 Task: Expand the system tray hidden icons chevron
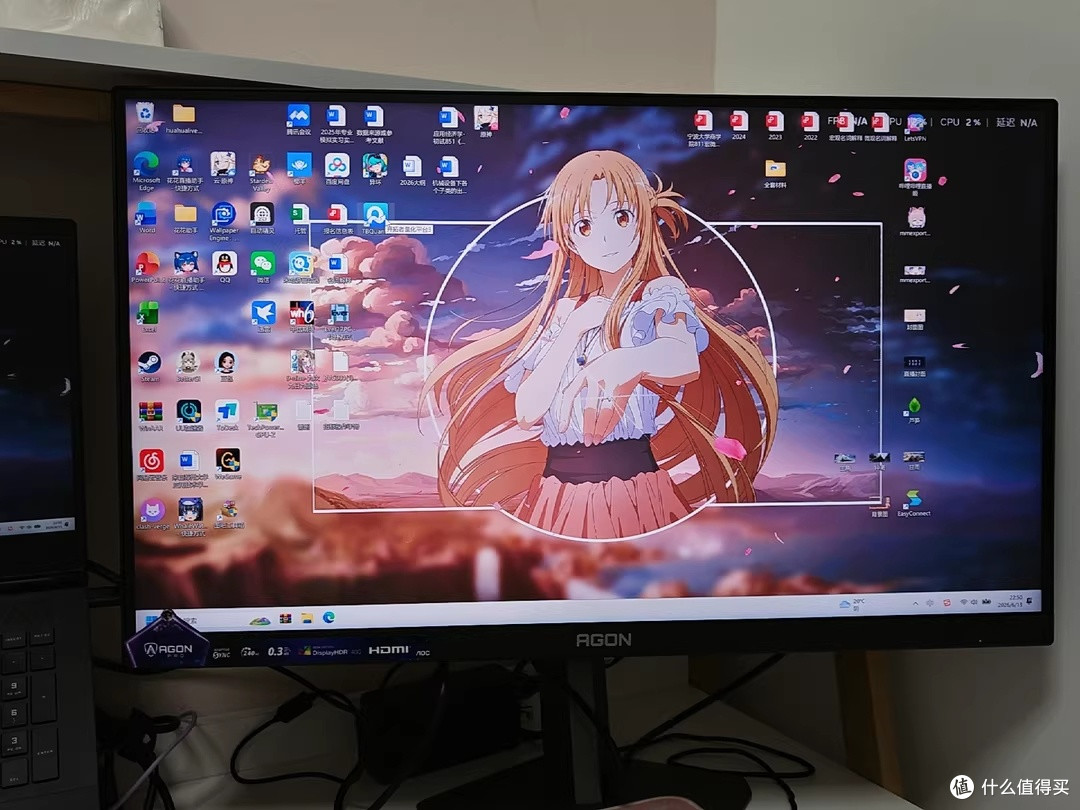tap(915, 603)
